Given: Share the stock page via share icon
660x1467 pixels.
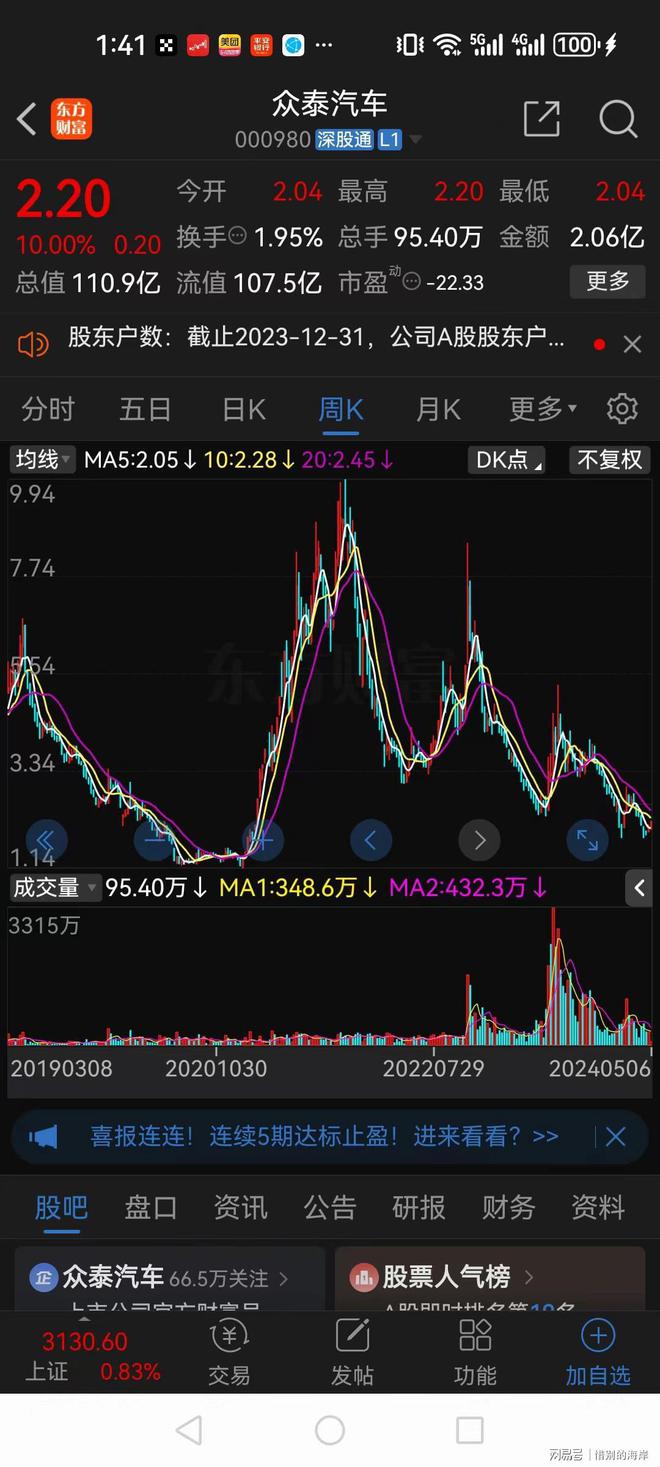Looking at the screenshot, I should (x=542, y=119).
